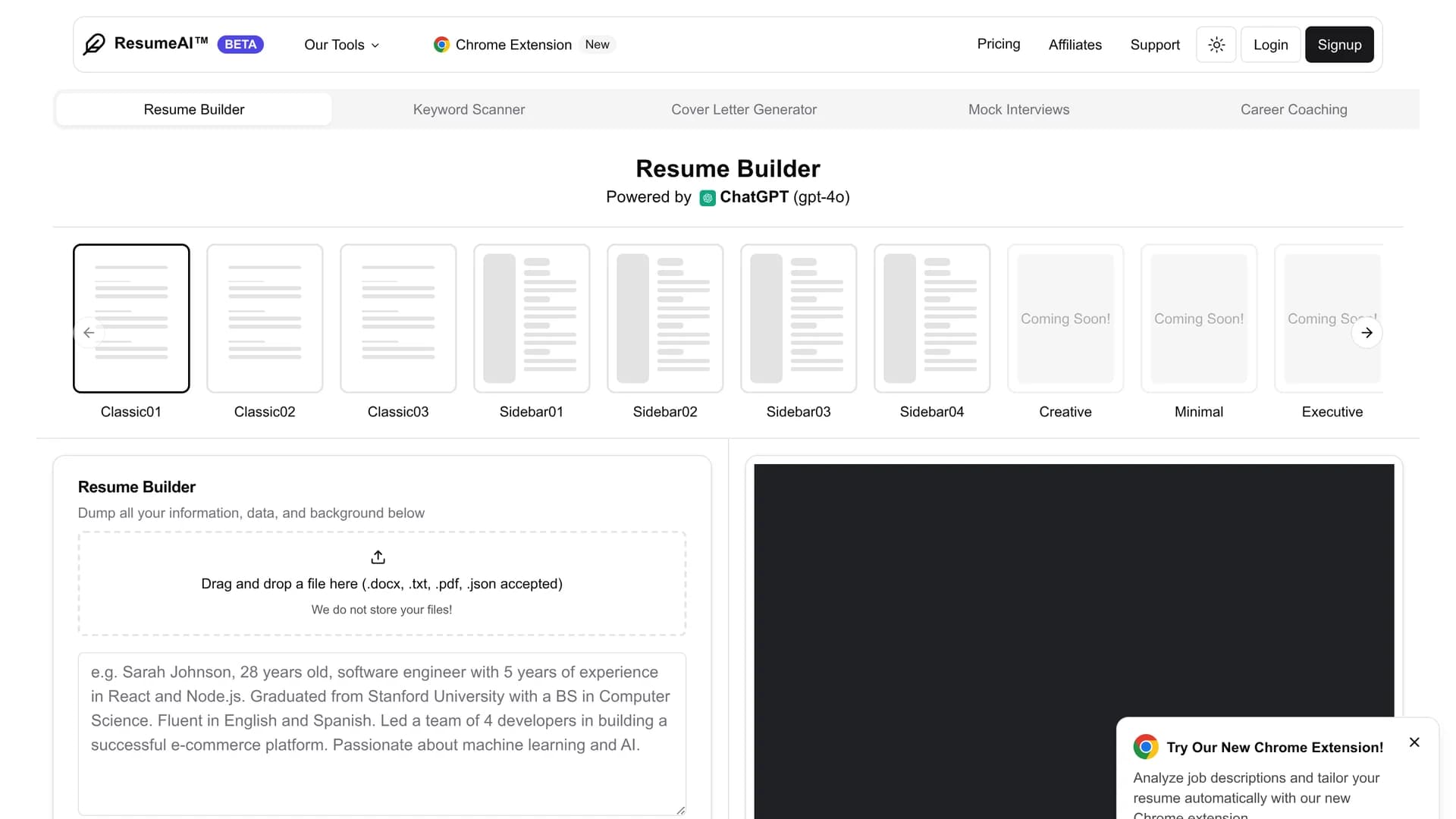This screenshot has width=1456, height=819.
Task: Open the Cover Letter Generator tab
Action: [744, 109]
